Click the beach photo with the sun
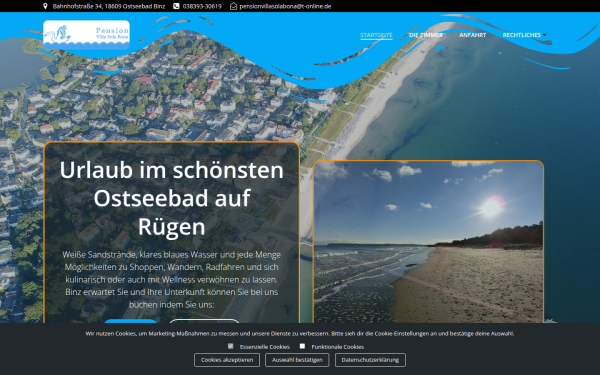The height and width of the screenshot is (375, 600). (x=428, y=242)
